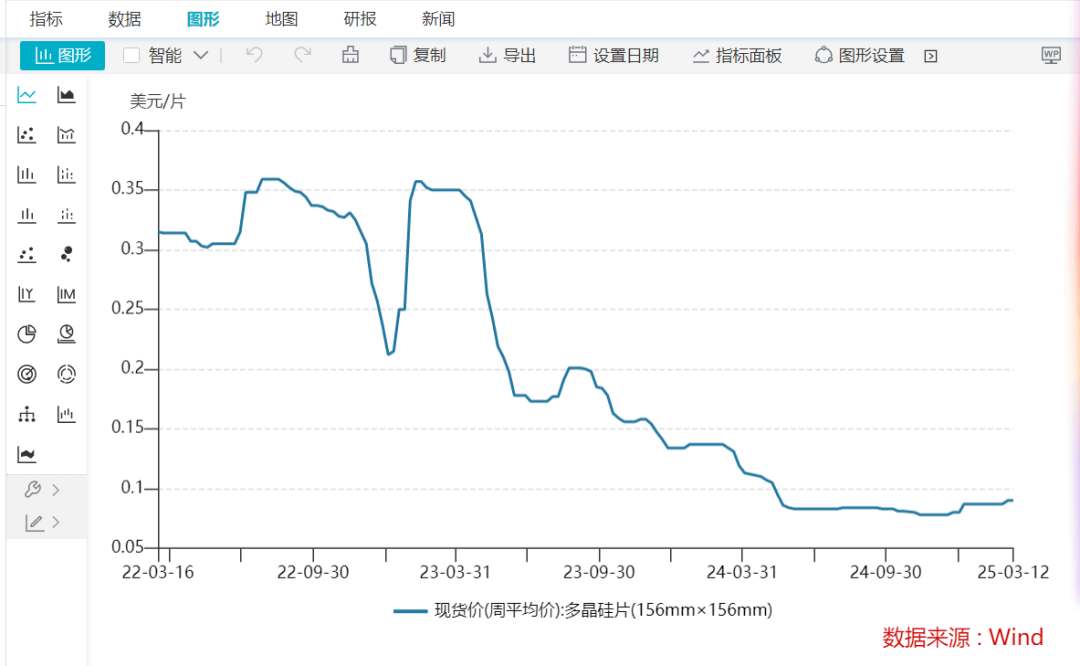Open the 指标面板 indicator panel
Image resolution: width=1080 pixels, height=666 pixels.
tap(737, 55)
